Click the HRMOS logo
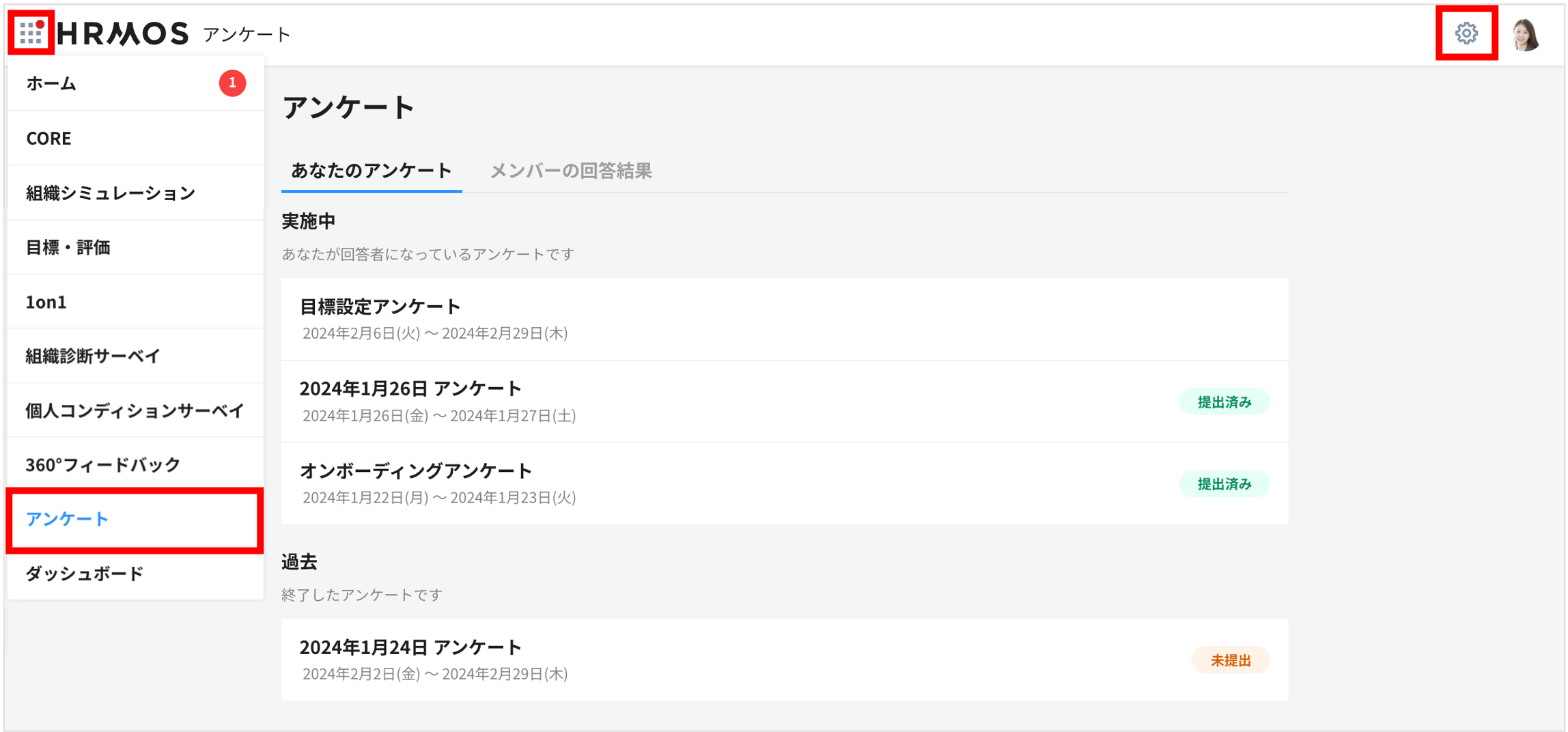 tap(123, 33)
